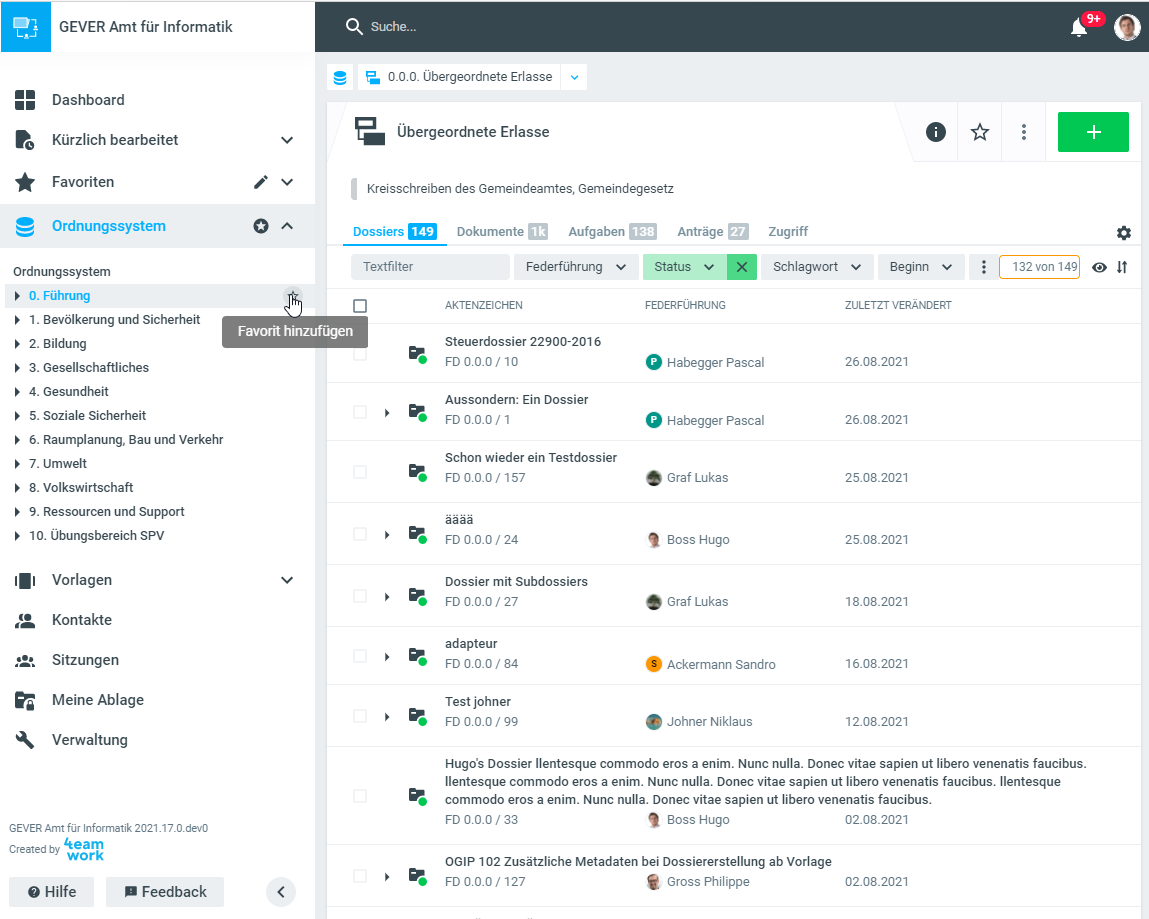Screen dimensions: 1149x919
Task: Expand the Vorlagen sidebar section
Action: (x=287, y=580)
